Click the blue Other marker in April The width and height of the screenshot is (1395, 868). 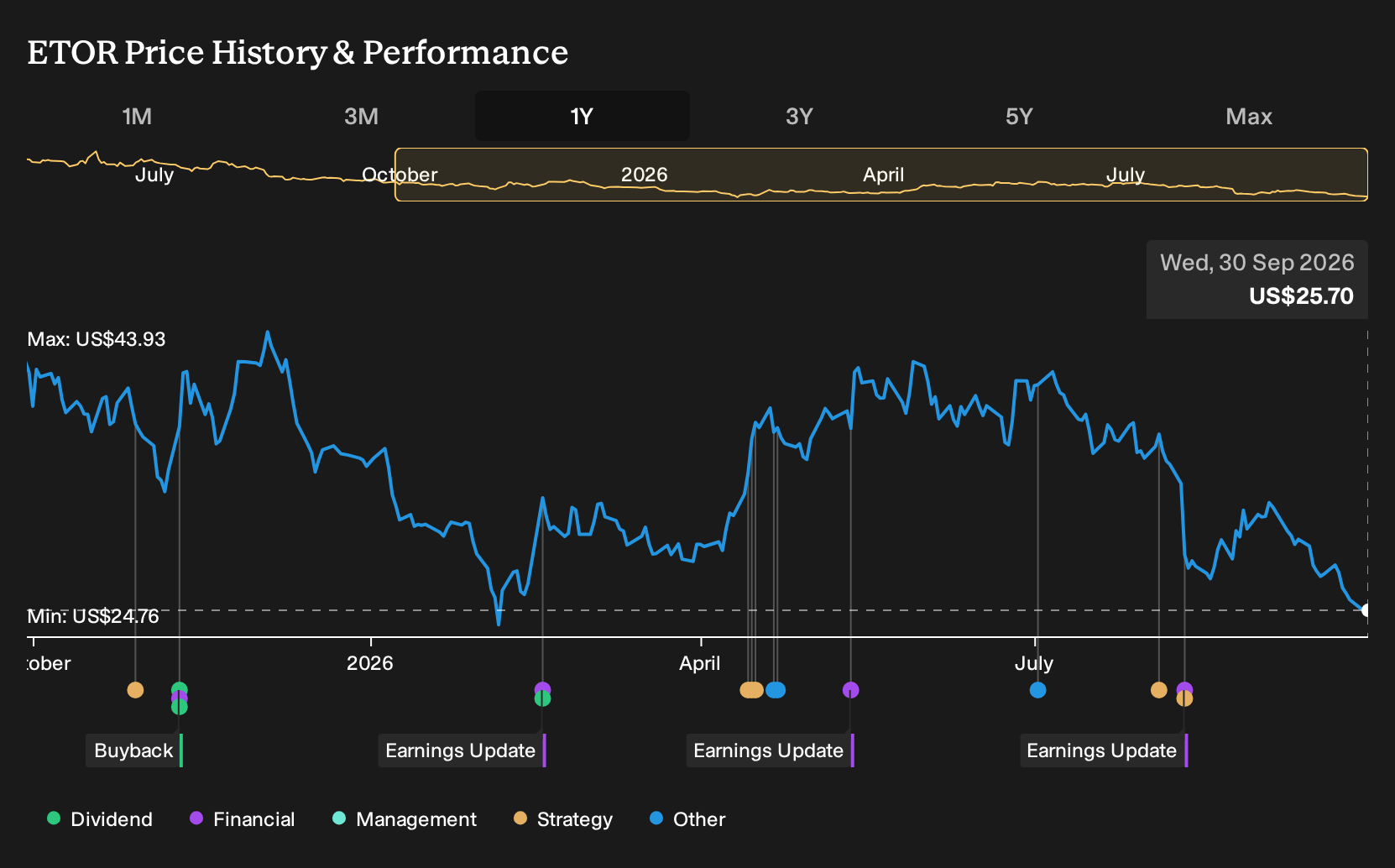point(776,690)
